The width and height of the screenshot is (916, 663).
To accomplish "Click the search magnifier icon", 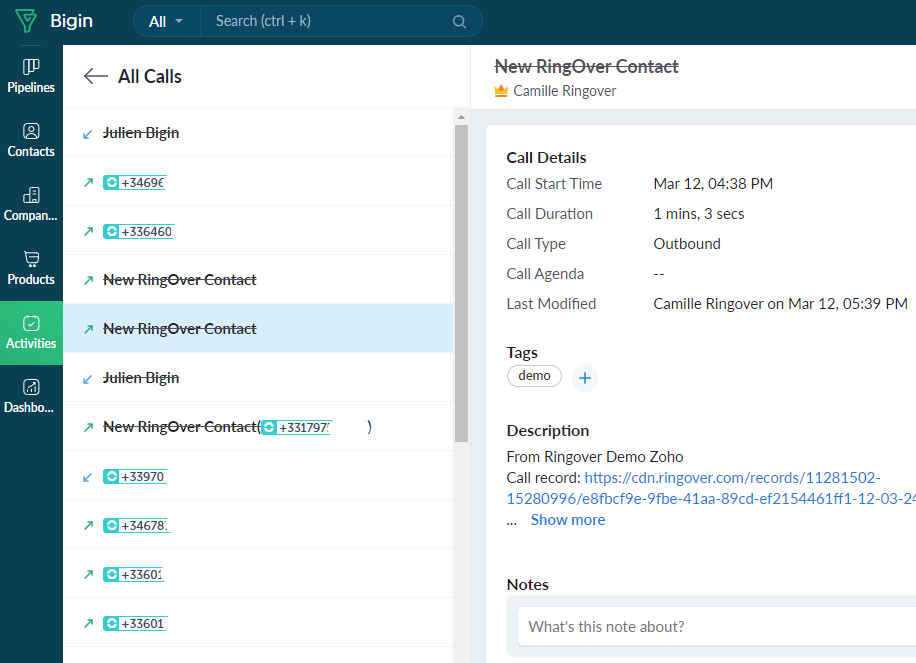I will point(459,22).
